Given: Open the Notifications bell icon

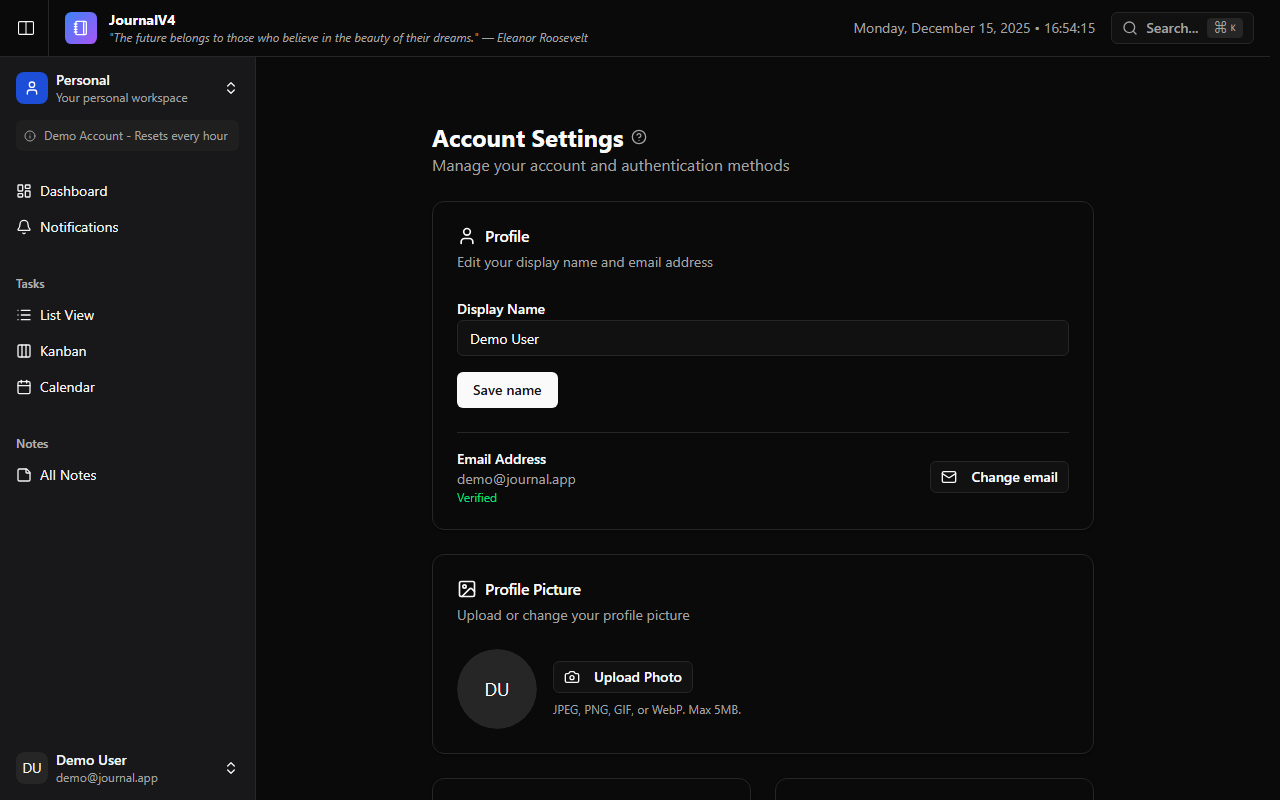Looking at the screenshot, I should [x=24, y=227].
